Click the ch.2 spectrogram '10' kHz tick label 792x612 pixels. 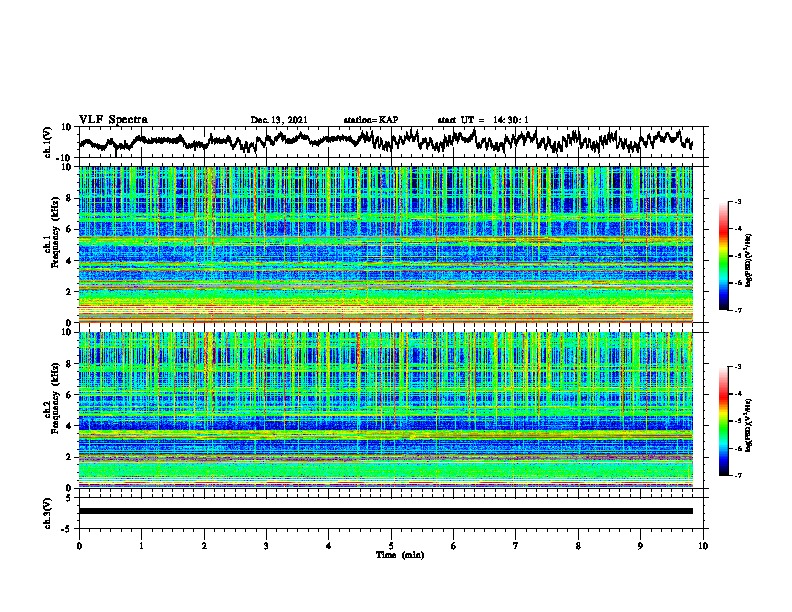pos(67,332)
